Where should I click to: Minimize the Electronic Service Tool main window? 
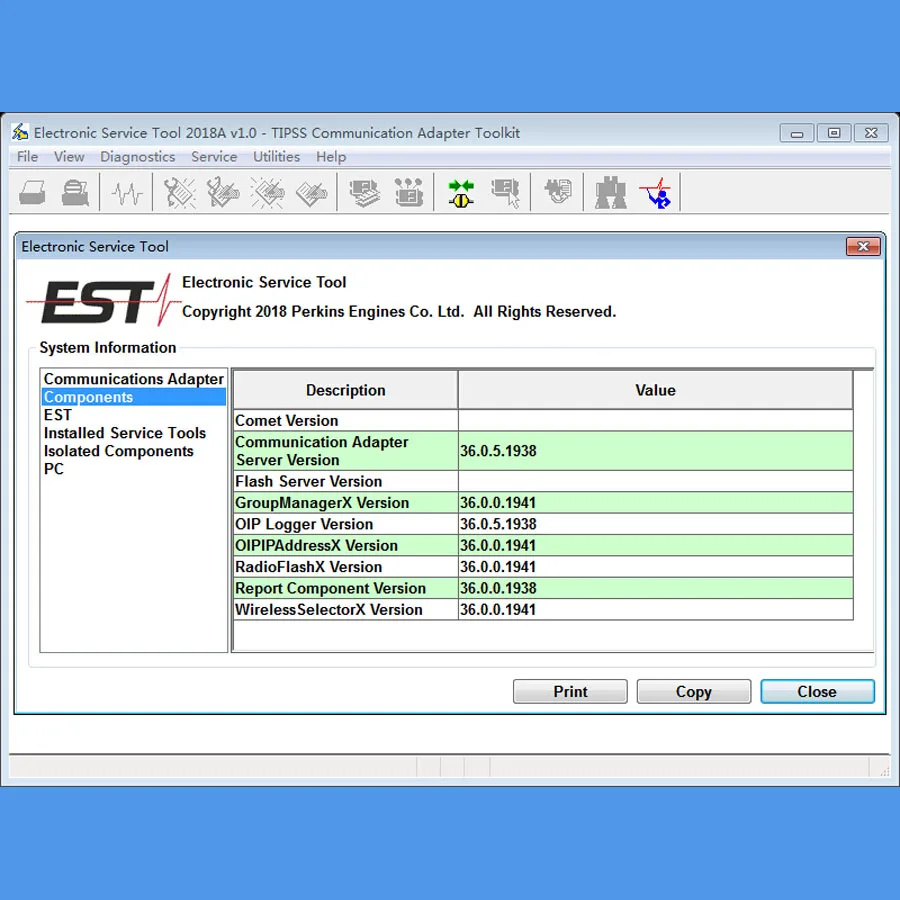pyautogui.click(x=797, y=133)
